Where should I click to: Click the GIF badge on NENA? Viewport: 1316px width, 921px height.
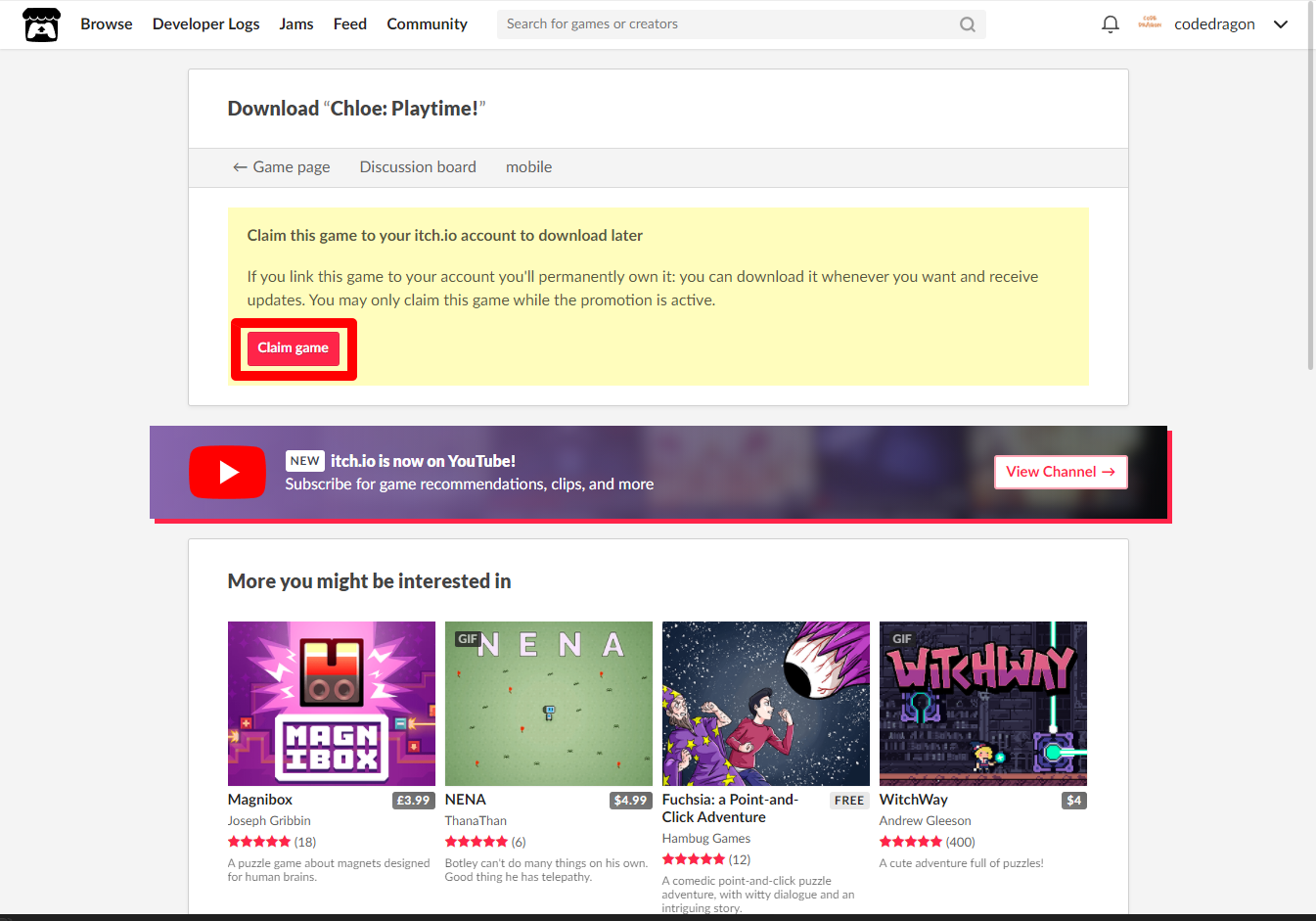tap(468, 639)
